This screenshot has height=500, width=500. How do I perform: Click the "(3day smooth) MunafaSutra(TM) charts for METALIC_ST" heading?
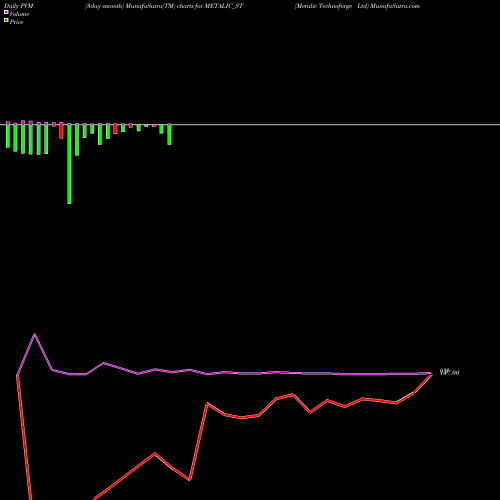(x=164, y=6)
